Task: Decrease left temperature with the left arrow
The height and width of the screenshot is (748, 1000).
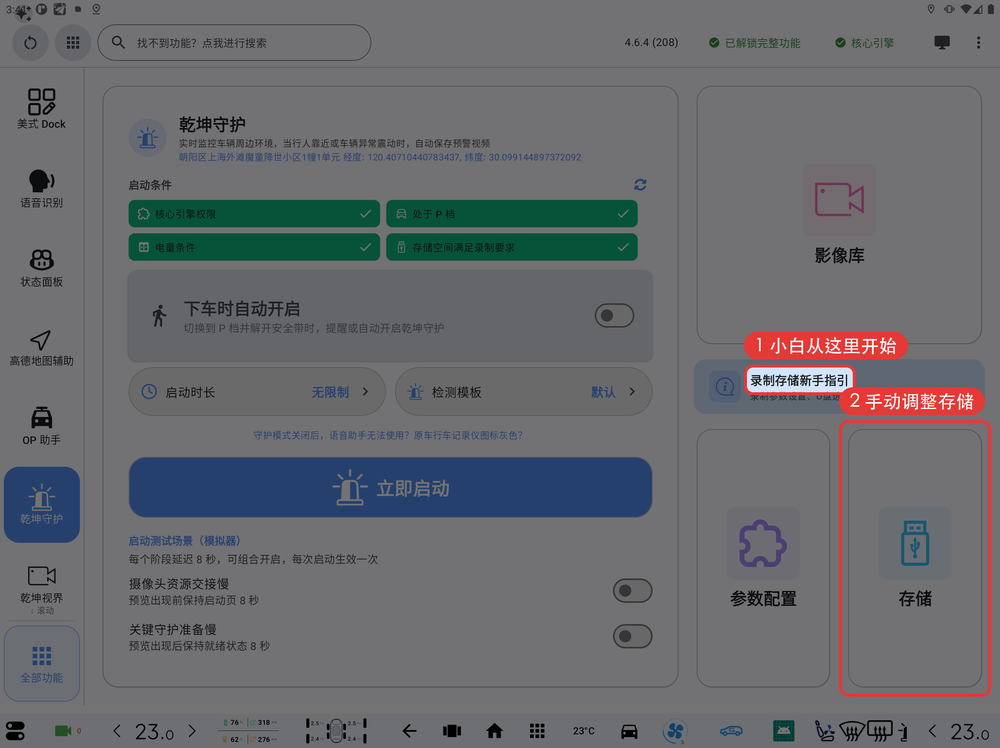Action: [x=117, y=731]
